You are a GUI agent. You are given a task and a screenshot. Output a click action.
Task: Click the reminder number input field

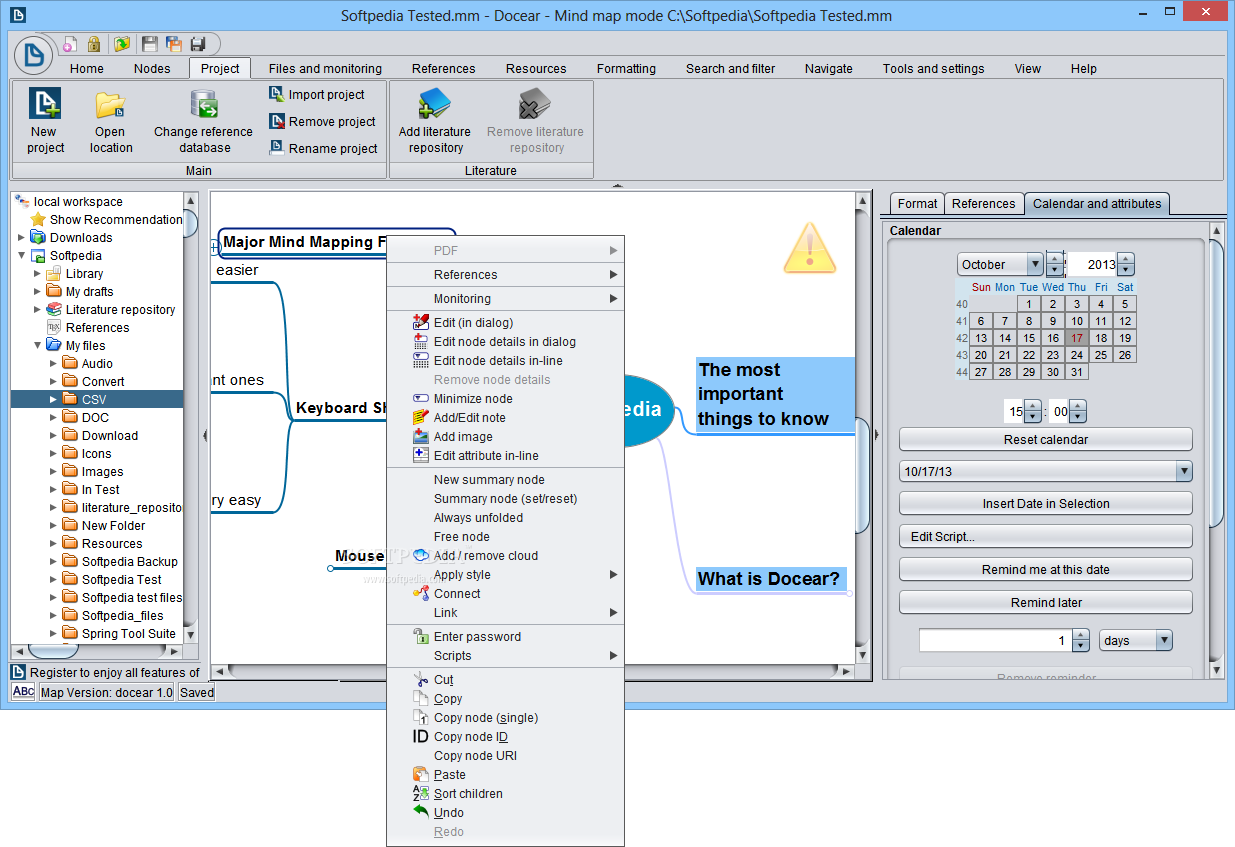tap(995, 640)
